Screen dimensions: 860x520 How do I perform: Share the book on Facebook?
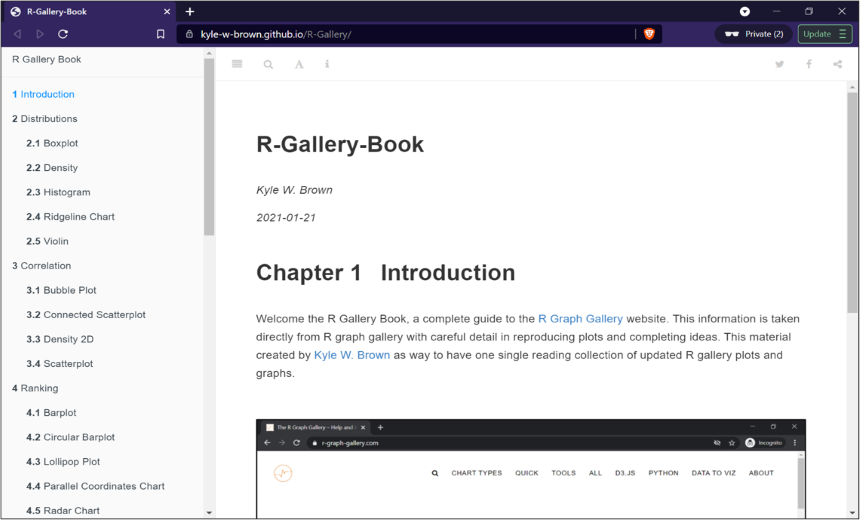(x=809, y=64)
